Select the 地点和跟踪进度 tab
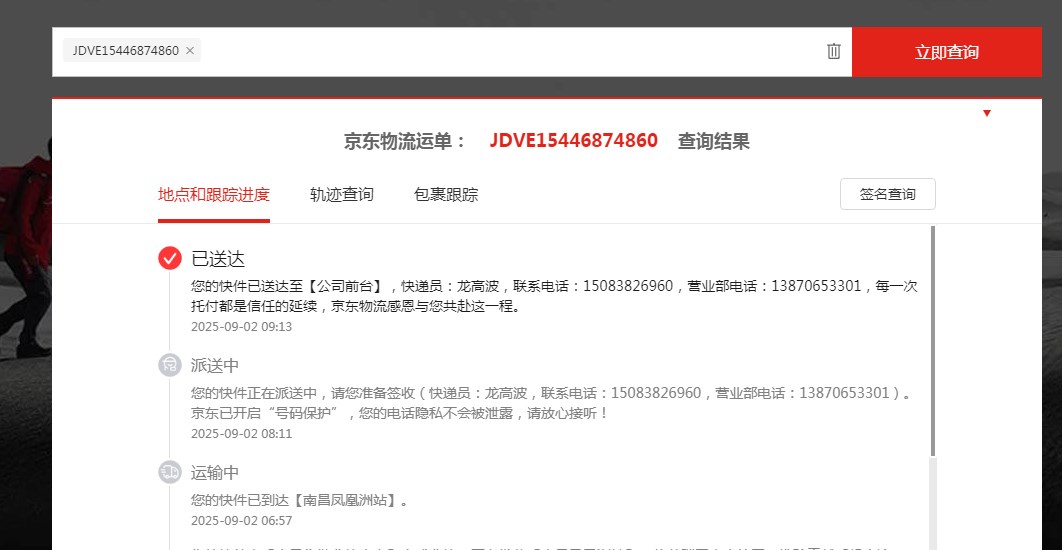Screen dimensions: 1062x550 [213, 194]
